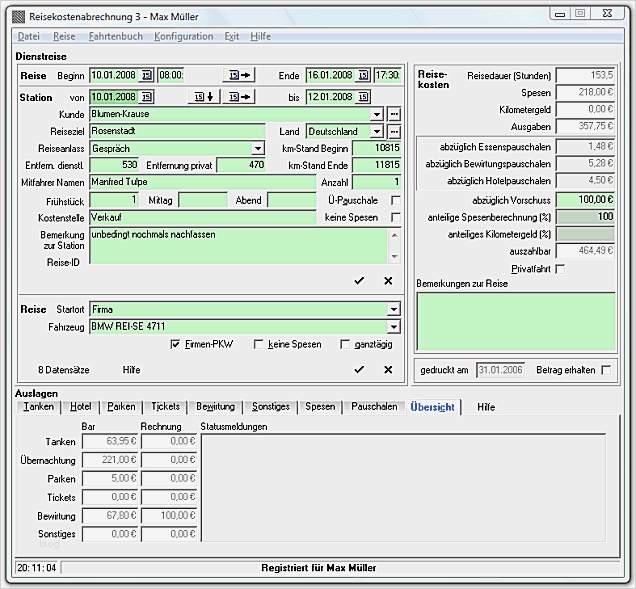
Task: Open the Fahrzeug dropdown list
Action: point(393,327)
